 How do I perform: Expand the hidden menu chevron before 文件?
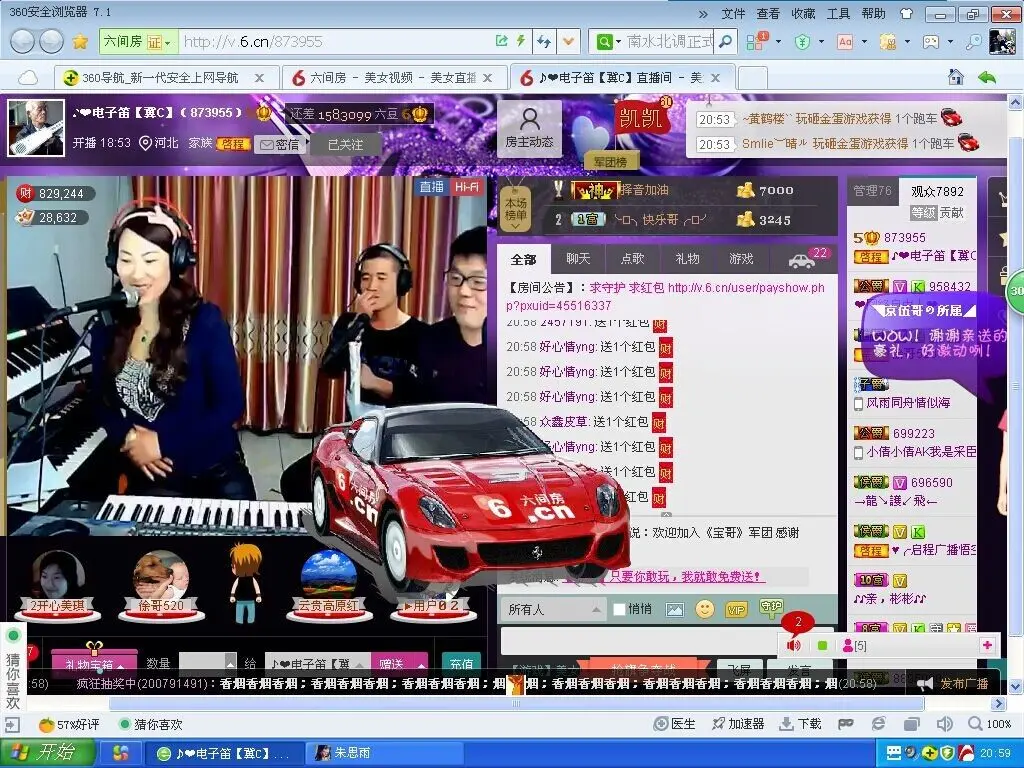coord(703,14)
